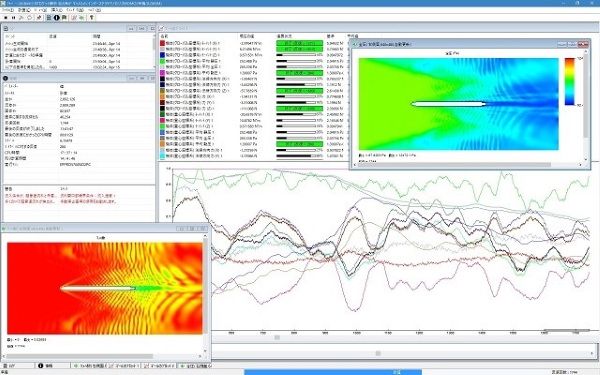Insert a preview with the green toolbar icon
Viewport: 600px width, 375px height.
point(82,18)
